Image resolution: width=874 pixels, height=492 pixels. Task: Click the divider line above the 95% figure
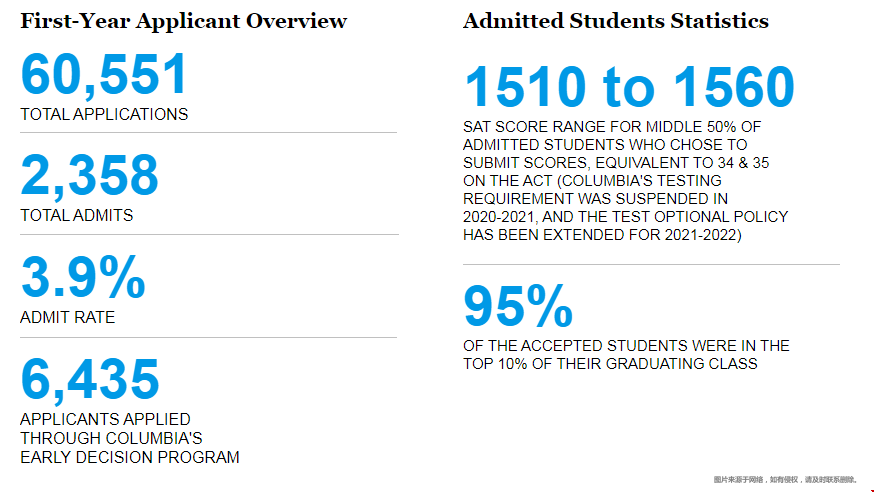[651, 264]
